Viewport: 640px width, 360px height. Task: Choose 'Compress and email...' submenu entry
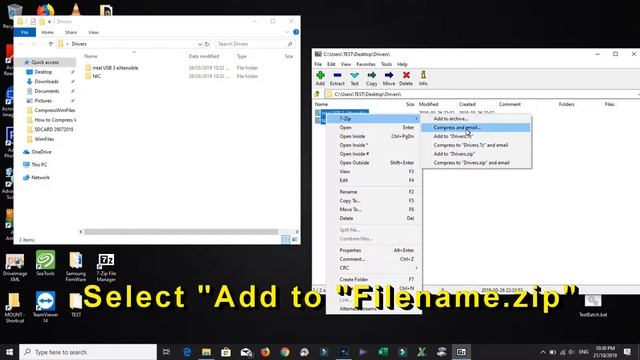pyautogui.click(x=476, y=128)
